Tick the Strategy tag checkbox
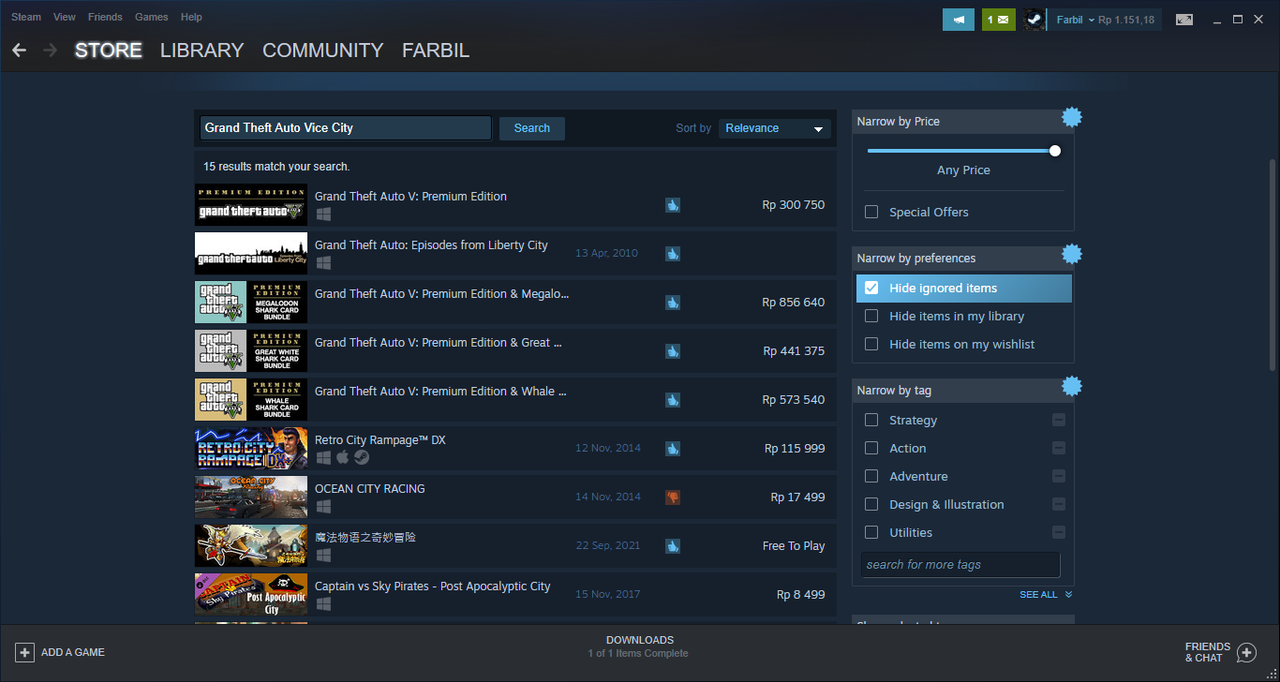1280x682 pixels. click(871, 420)
